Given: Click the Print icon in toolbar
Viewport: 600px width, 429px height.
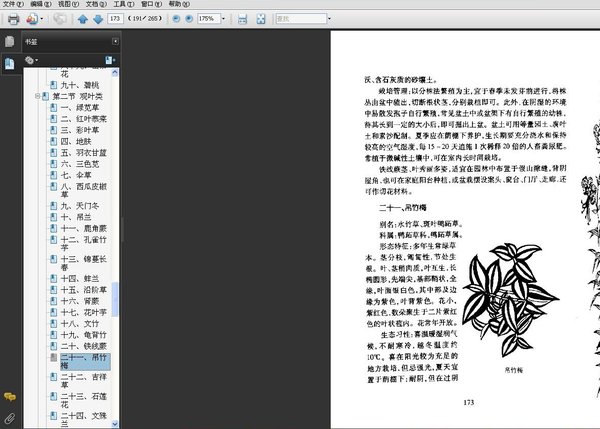Looking at the screenshot, I should tap(13, 19).
